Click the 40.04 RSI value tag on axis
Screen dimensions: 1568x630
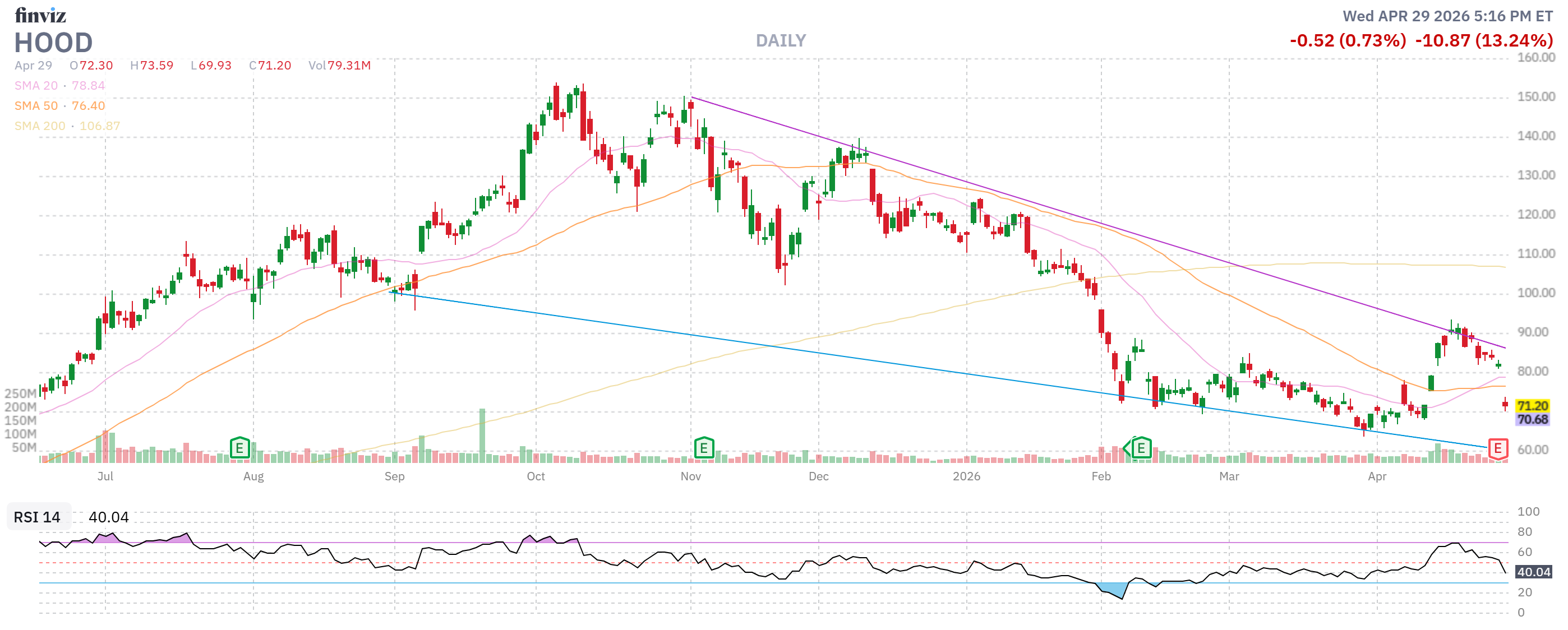(x=1533, y=572)
